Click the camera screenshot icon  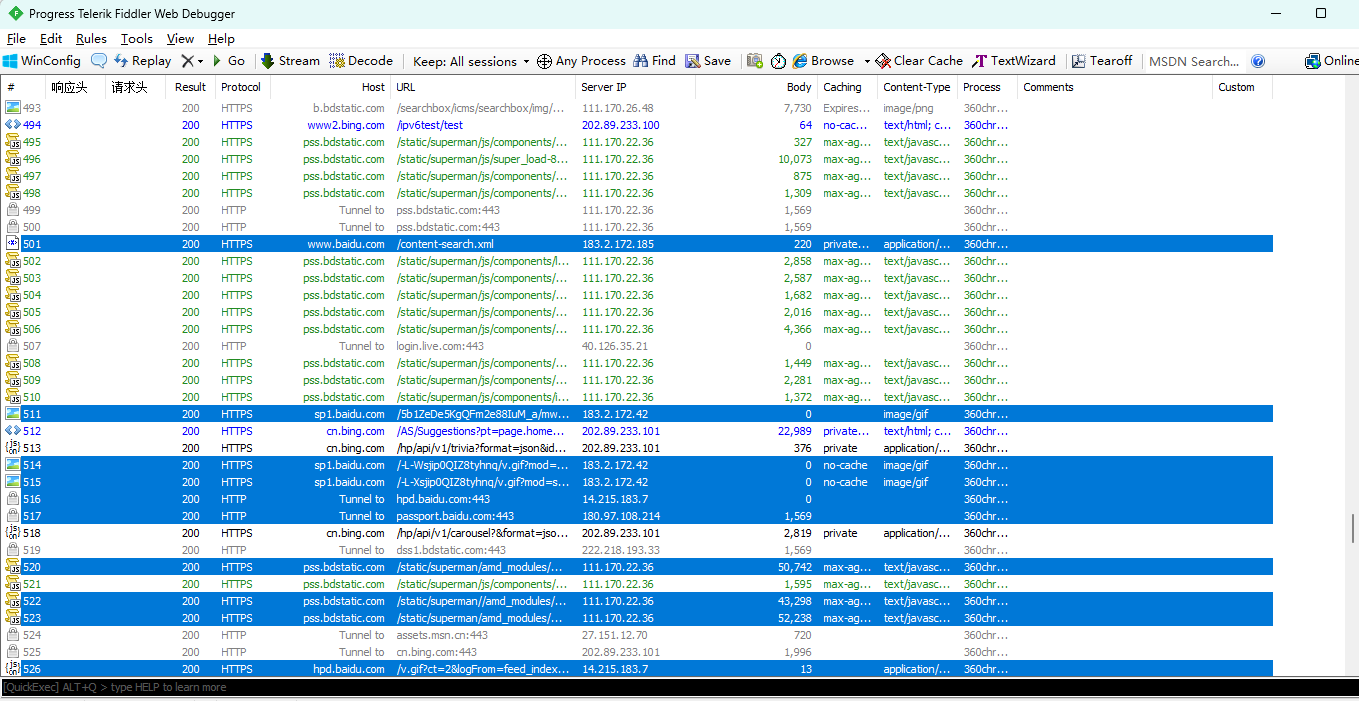point(755,61)
